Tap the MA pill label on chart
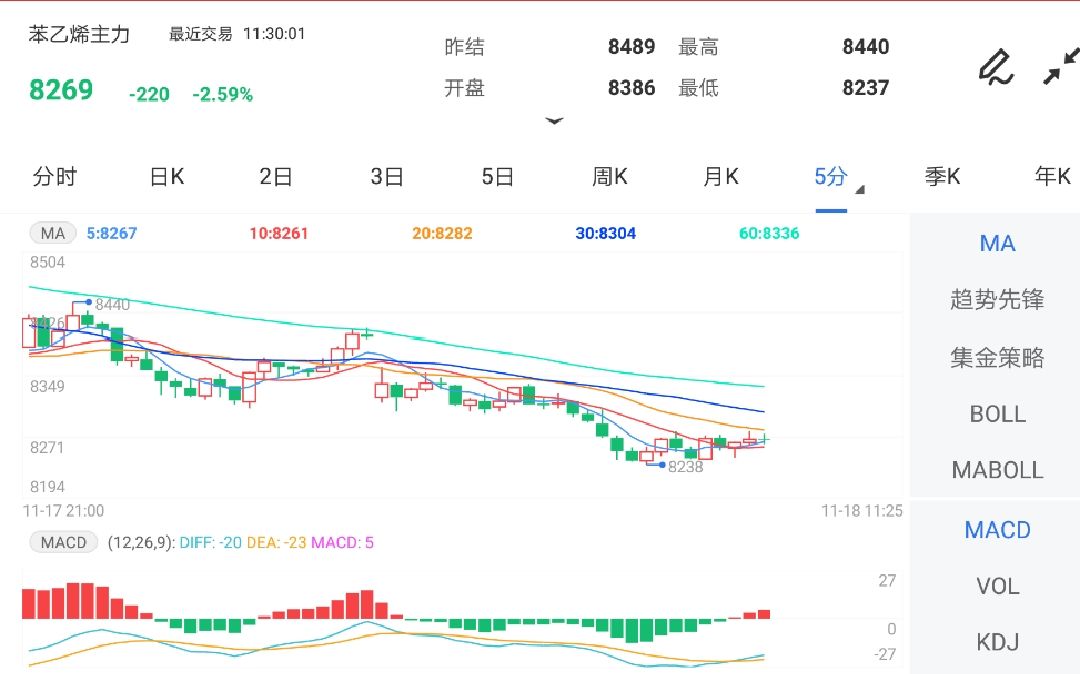 pyautogui.click(x=52, y=233)
